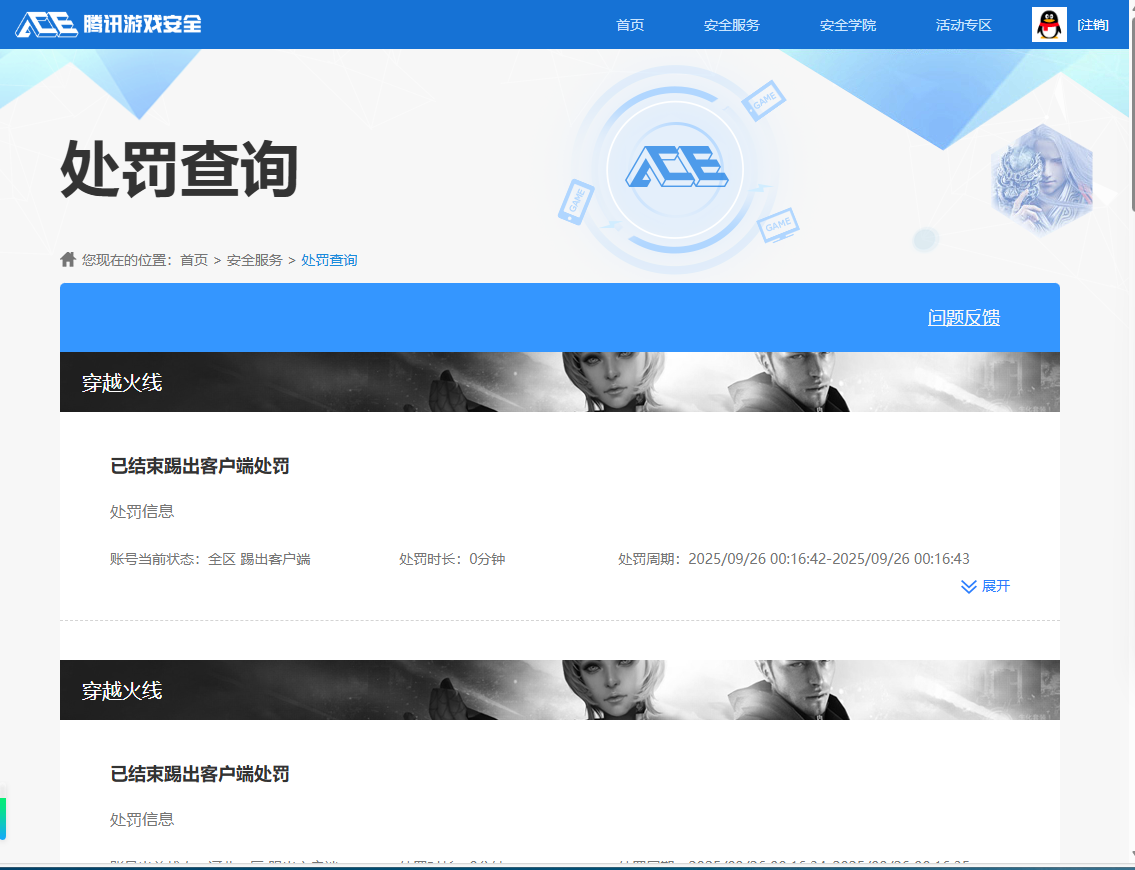This screenshot has height=870, width=1135.
Task: Click the hexagonal character portrait
Action: click(x=1042, y=179)
